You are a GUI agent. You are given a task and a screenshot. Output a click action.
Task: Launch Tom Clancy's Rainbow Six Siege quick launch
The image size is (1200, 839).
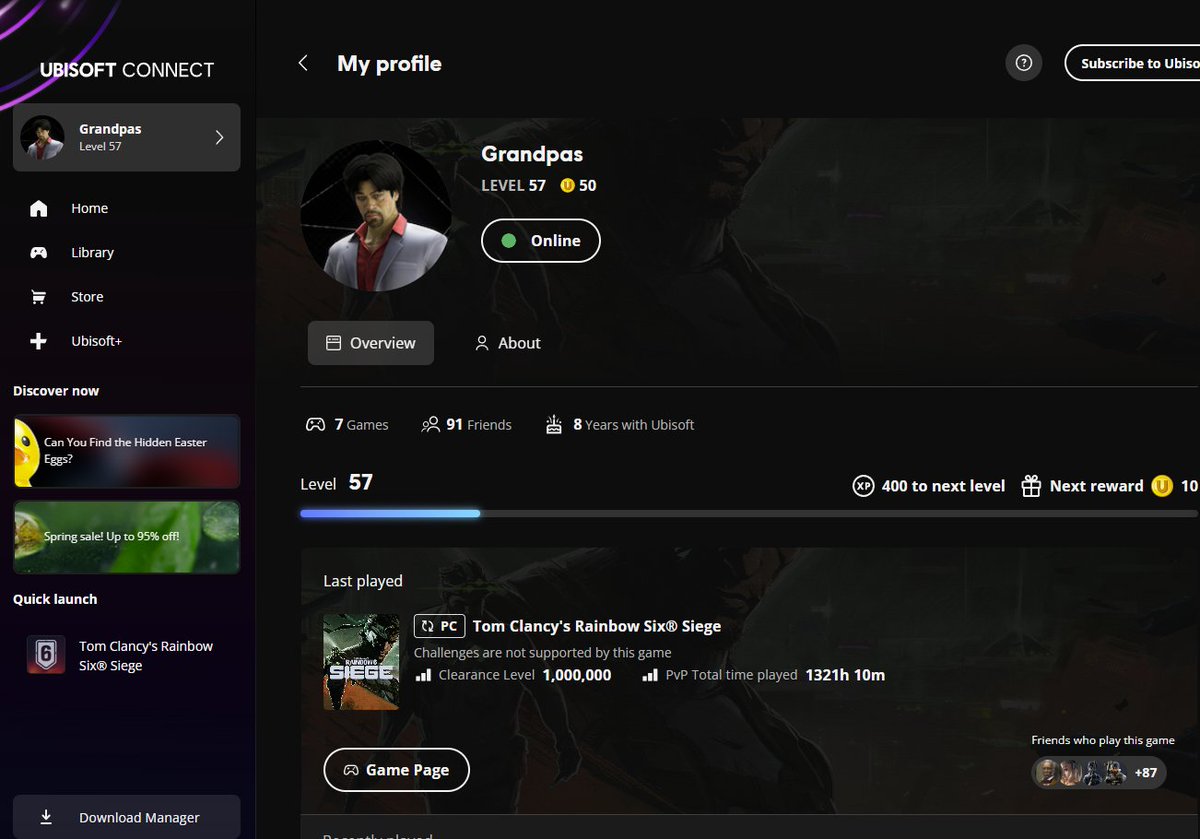(127, 656)
